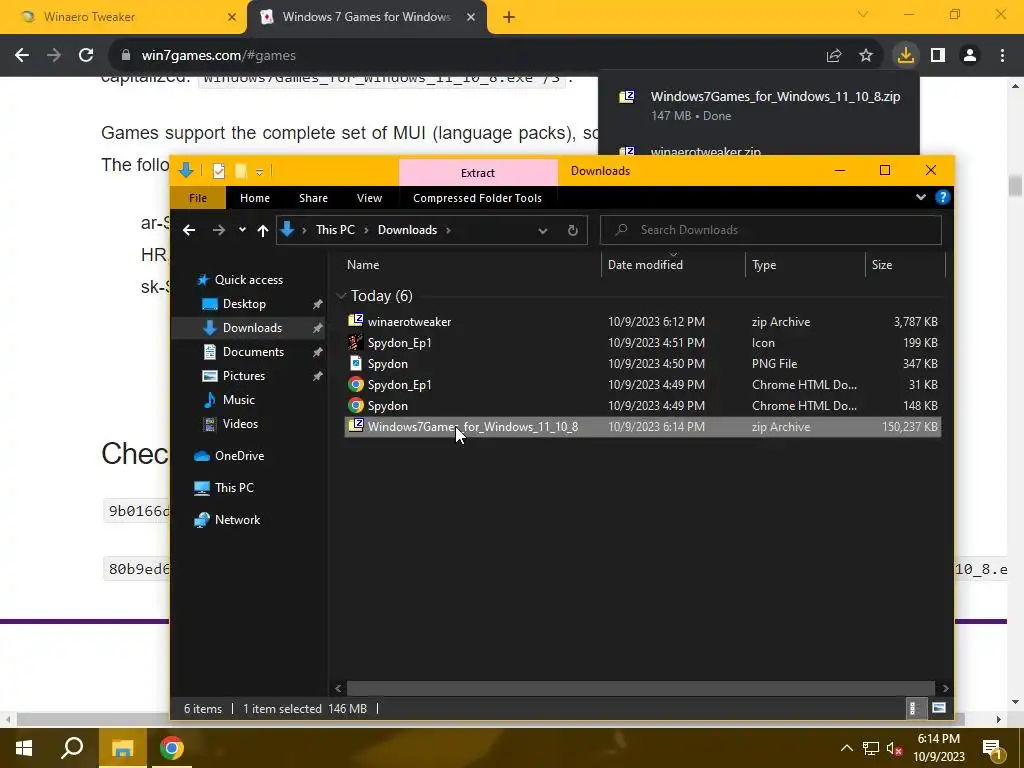Screen dimensions: 1024x768
Task: Select the Spydon PNG file
Action: pos(643,364)
